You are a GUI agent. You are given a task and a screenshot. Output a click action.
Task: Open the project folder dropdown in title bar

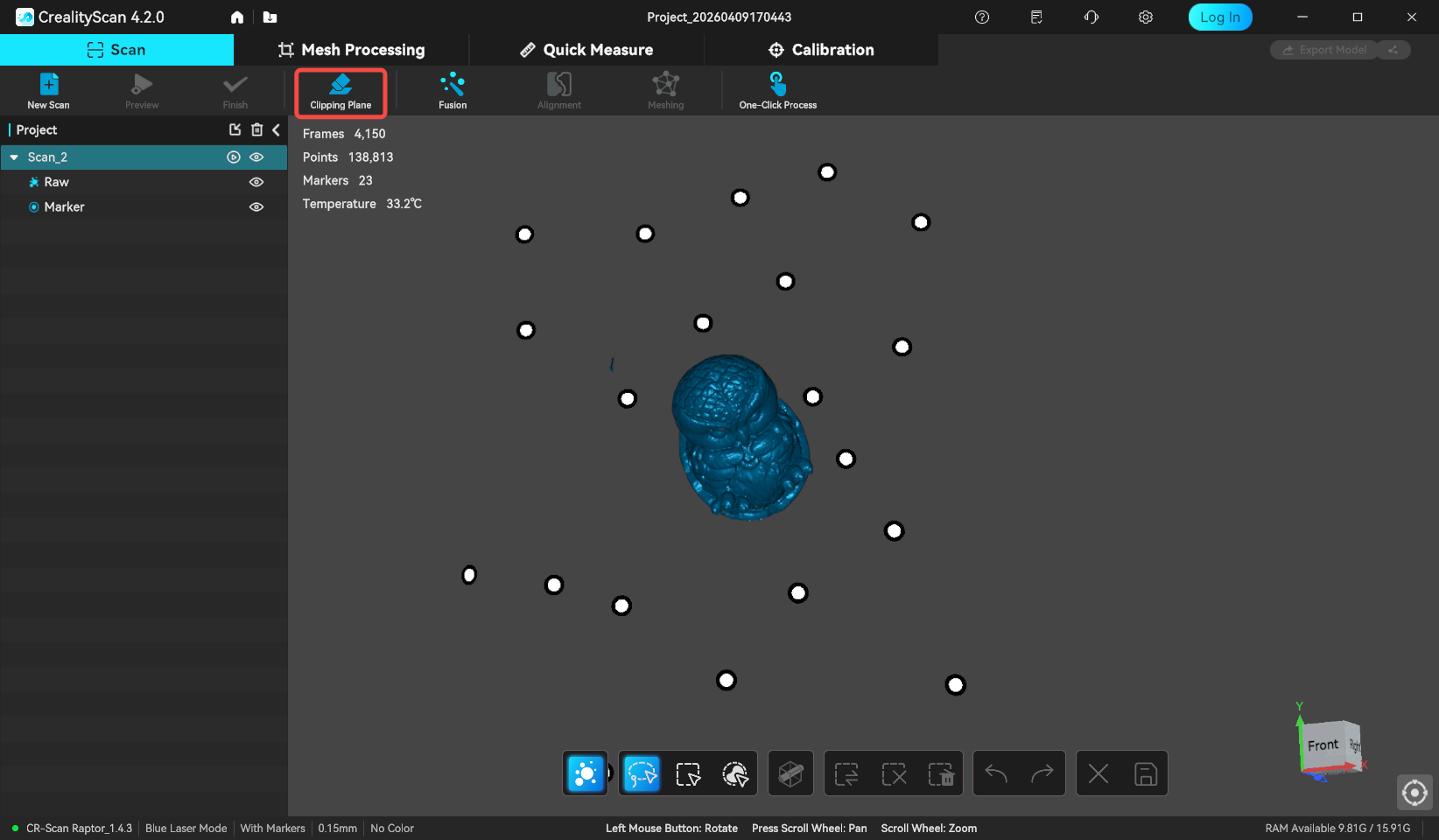[270, 17]
